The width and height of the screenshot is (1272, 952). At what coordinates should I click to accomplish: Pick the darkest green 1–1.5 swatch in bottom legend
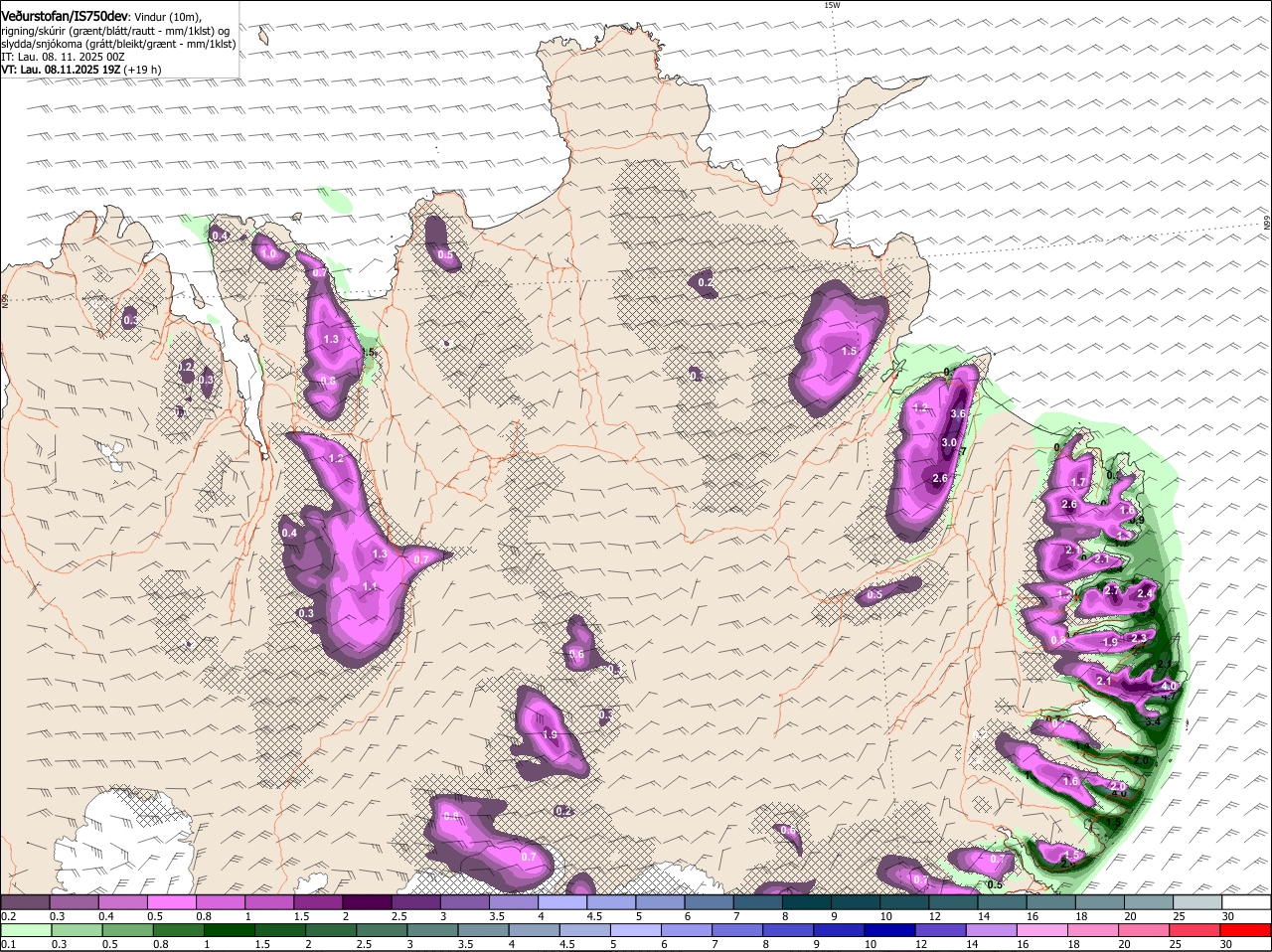coord(230,931)
